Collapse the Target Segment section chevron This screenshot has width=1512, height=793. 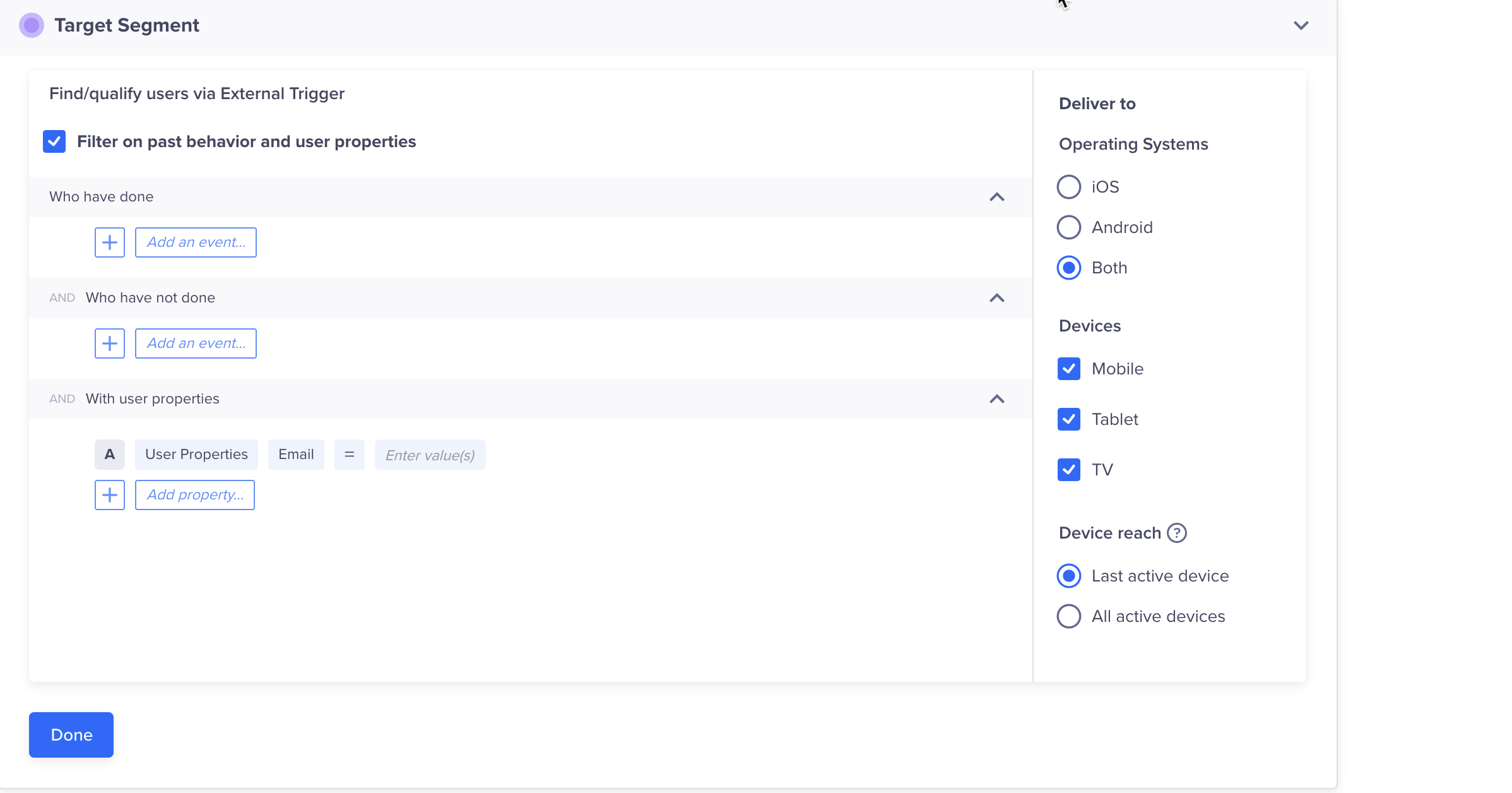pyautogui.click(x=1301, y=25)
